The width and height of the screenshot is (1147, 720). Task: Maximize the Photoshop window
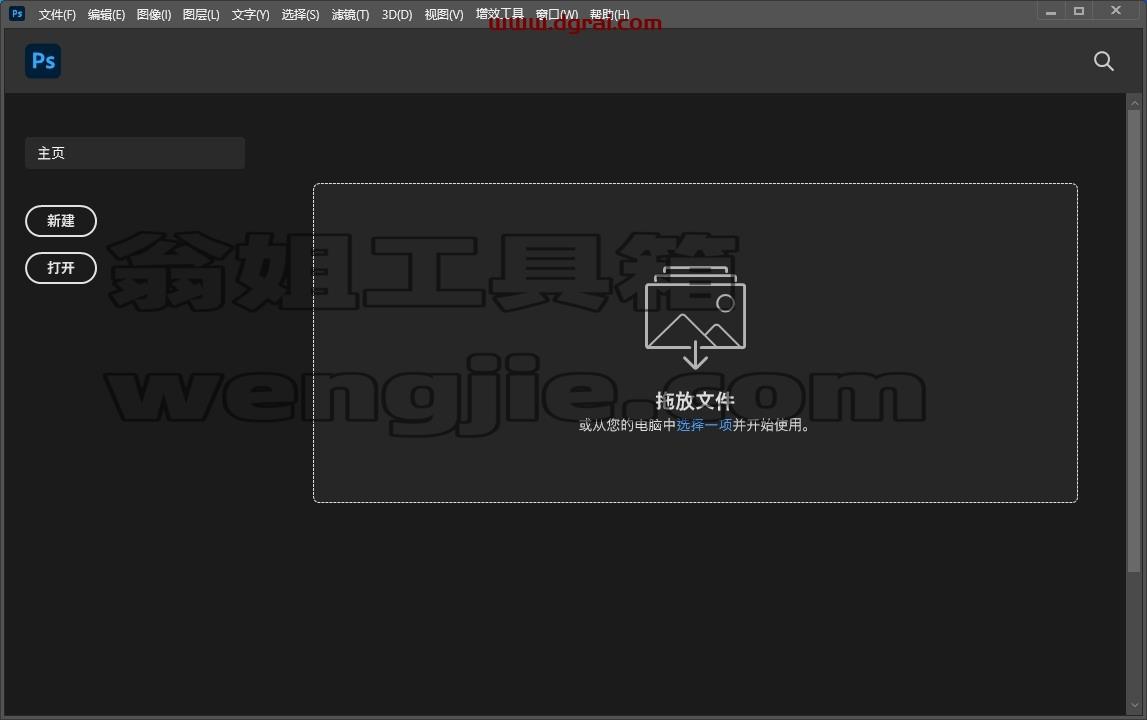[x=1079, y=11]
